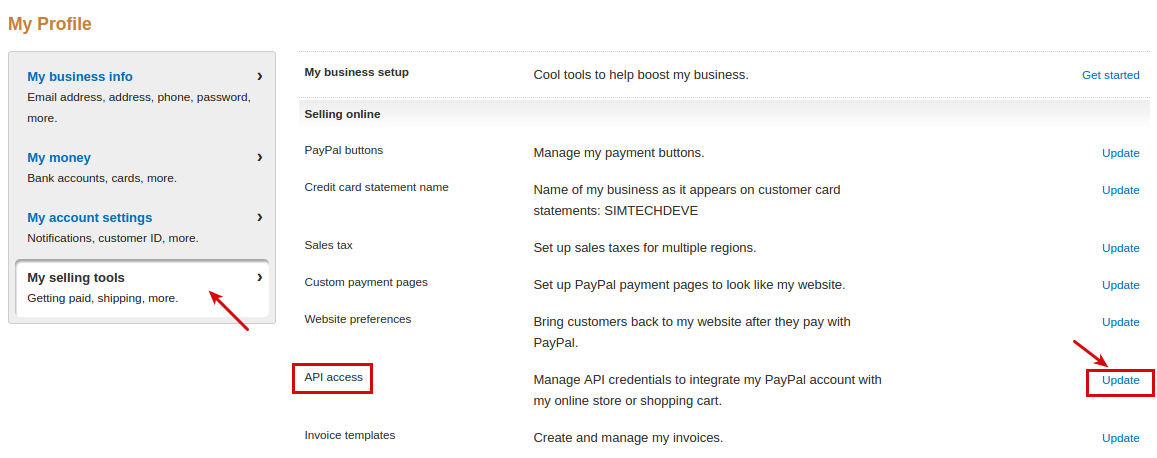Click Update next to Sales tax

click(1120, 249)
